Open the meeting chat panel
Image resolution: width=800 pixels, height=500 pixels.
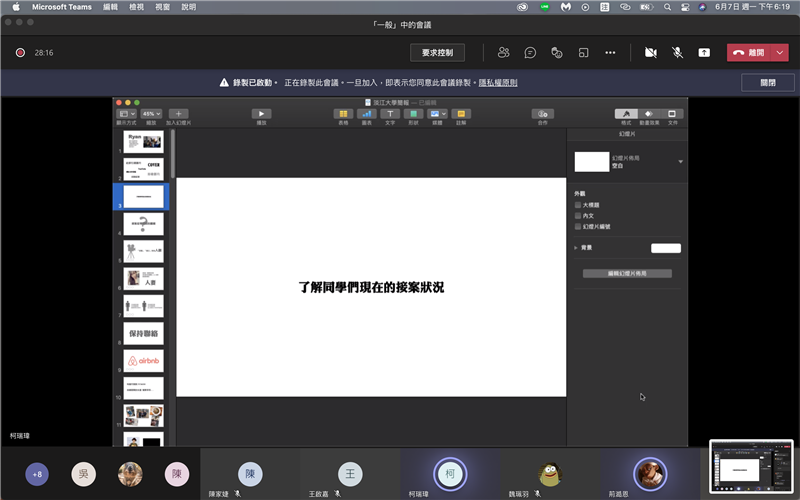coord(530,52)
